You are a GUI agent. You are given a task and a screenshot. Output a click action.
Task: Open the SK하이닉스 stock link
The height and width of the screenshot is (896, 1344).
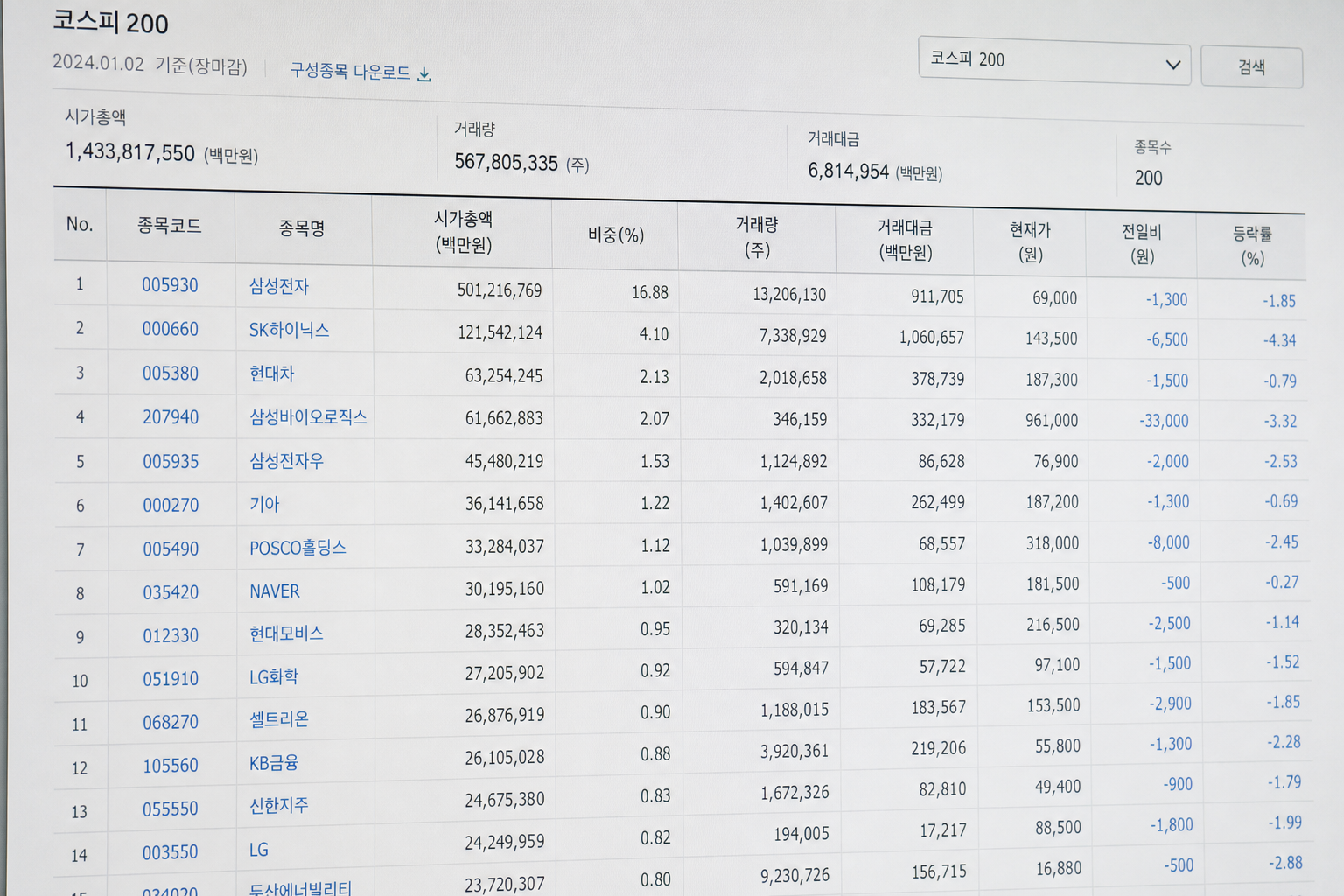click(x=290, y=330)
